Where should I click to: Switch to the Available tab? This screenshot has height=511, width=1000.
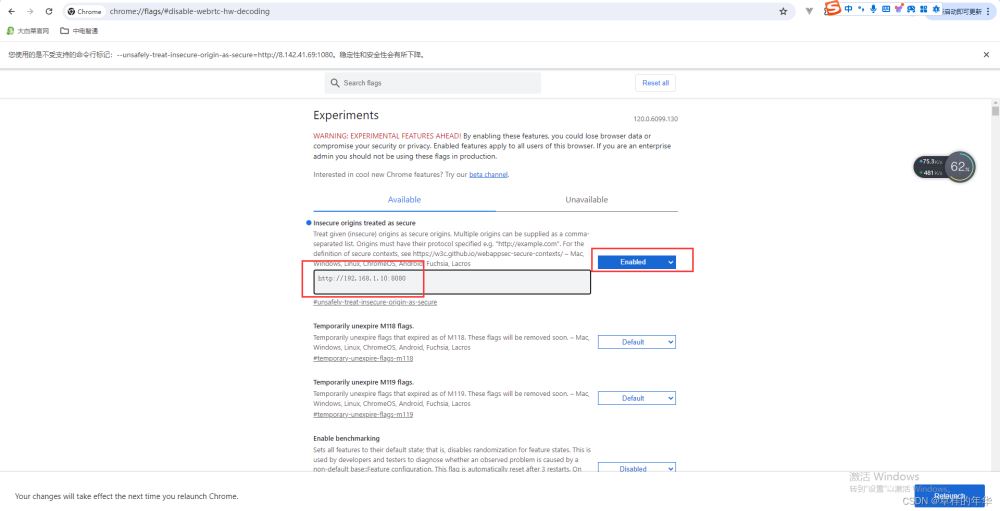[x=404, y=200]
